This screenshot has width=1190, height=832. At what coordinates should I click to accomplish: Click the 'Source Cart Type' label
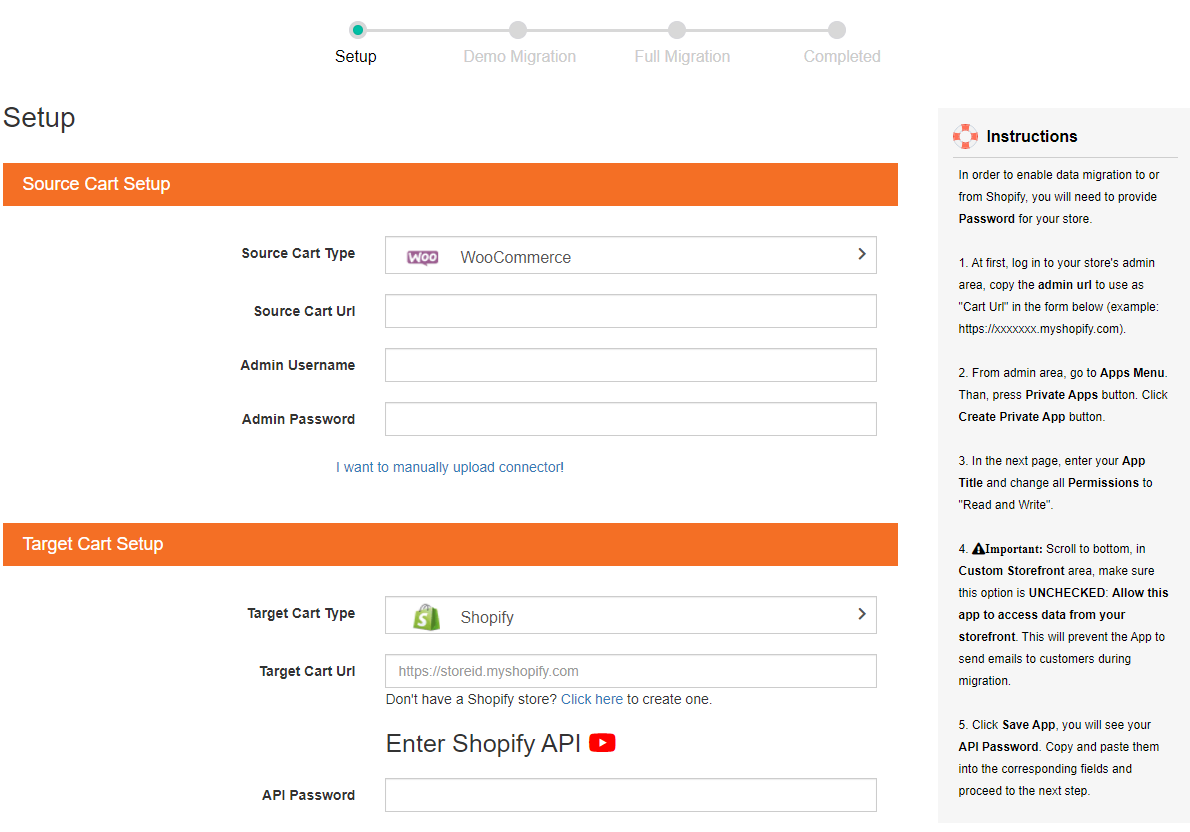(298, 254)
